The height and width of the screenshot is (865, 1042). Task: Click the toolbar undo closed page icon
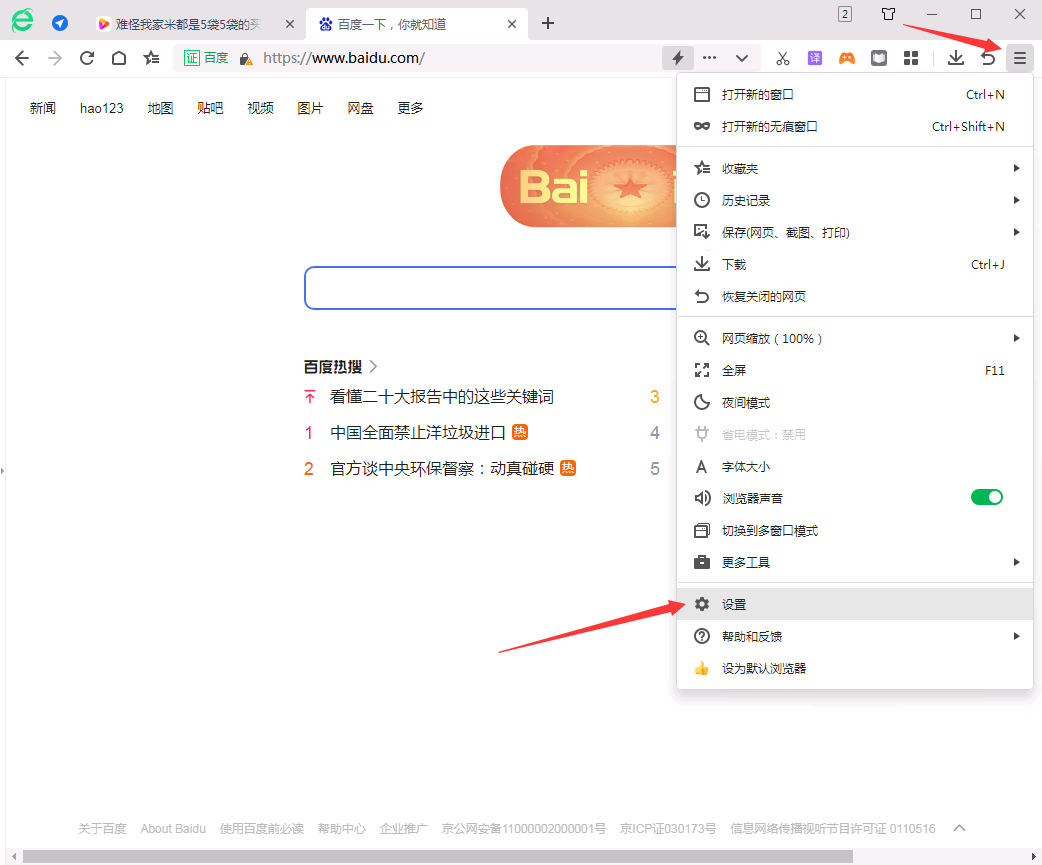tap(988, 58)
